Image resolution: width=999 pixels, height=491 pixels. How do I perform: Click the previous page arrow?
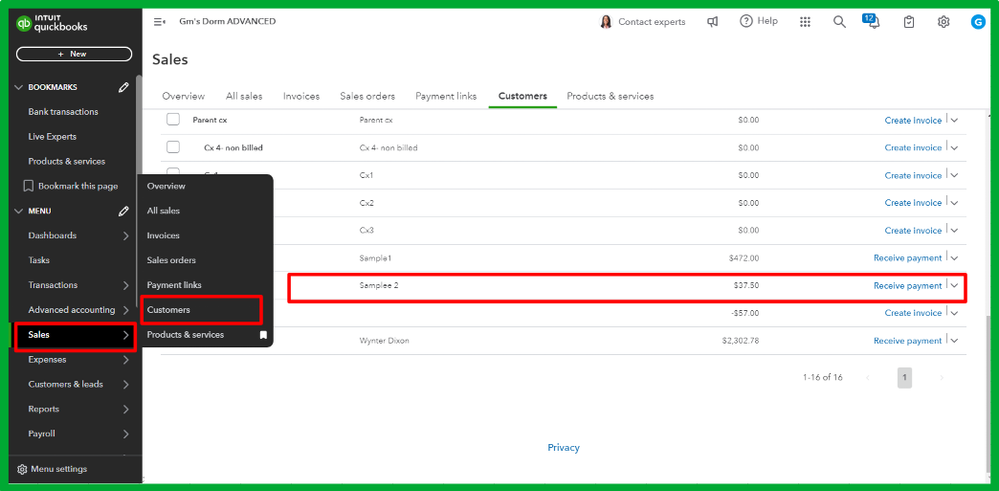(868, 378)
